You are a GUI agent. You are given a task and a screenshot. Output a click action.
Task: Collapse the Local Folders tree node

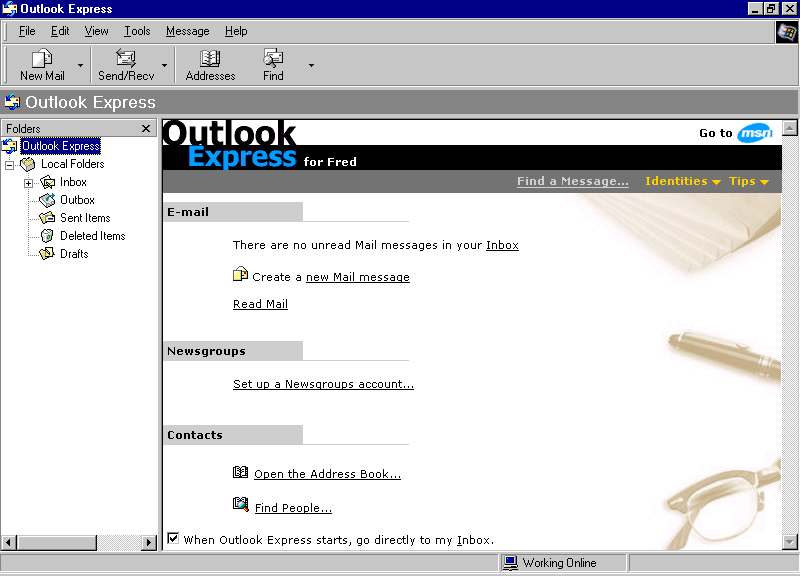[9, 165]
